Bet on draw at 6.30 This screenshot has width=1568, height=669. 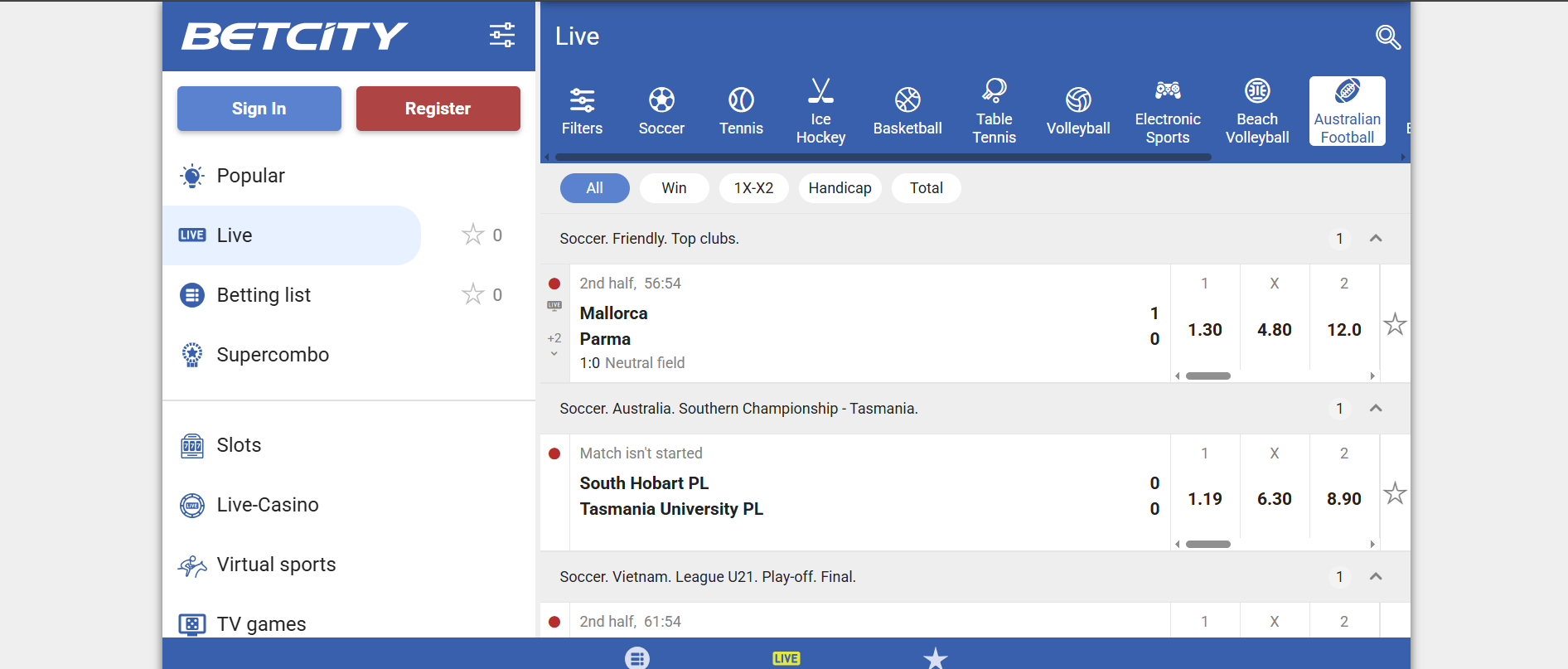(1275, 499)
